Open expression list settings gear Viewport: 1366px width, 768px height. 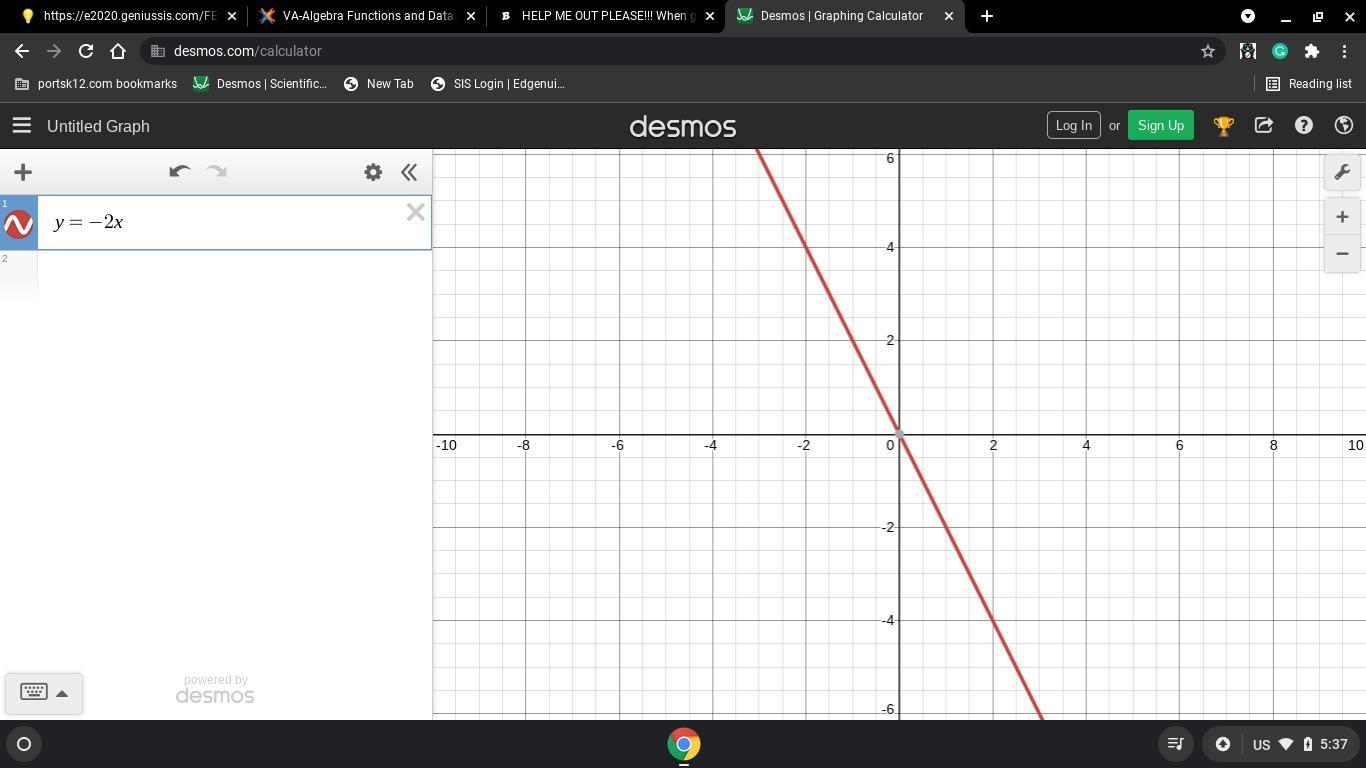point(373,172)
